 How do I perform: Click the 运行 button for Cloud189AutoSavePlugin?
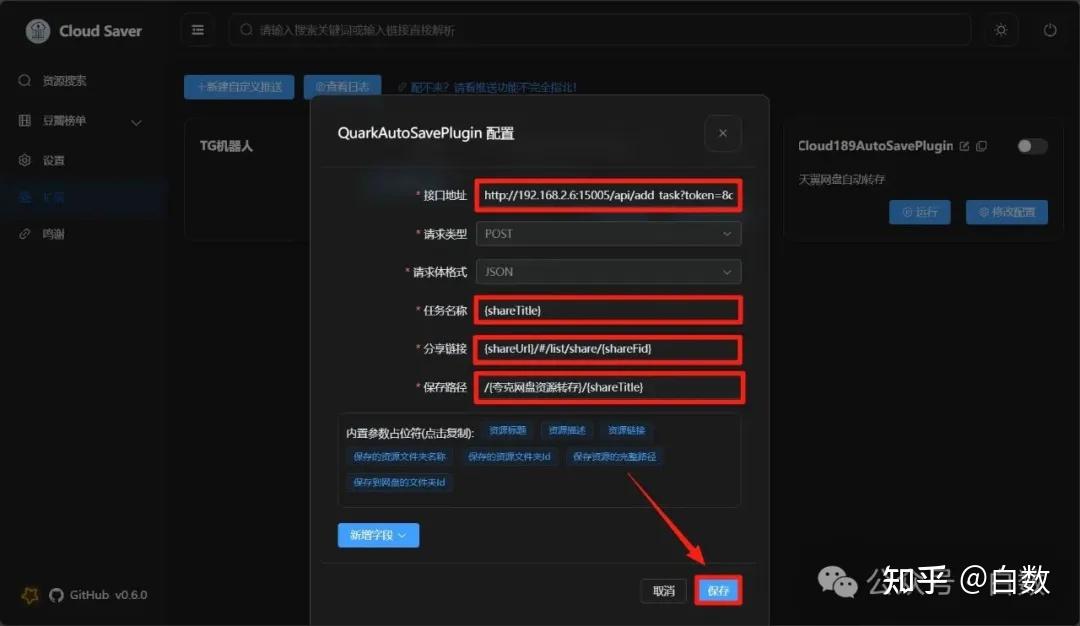[919, 212]
